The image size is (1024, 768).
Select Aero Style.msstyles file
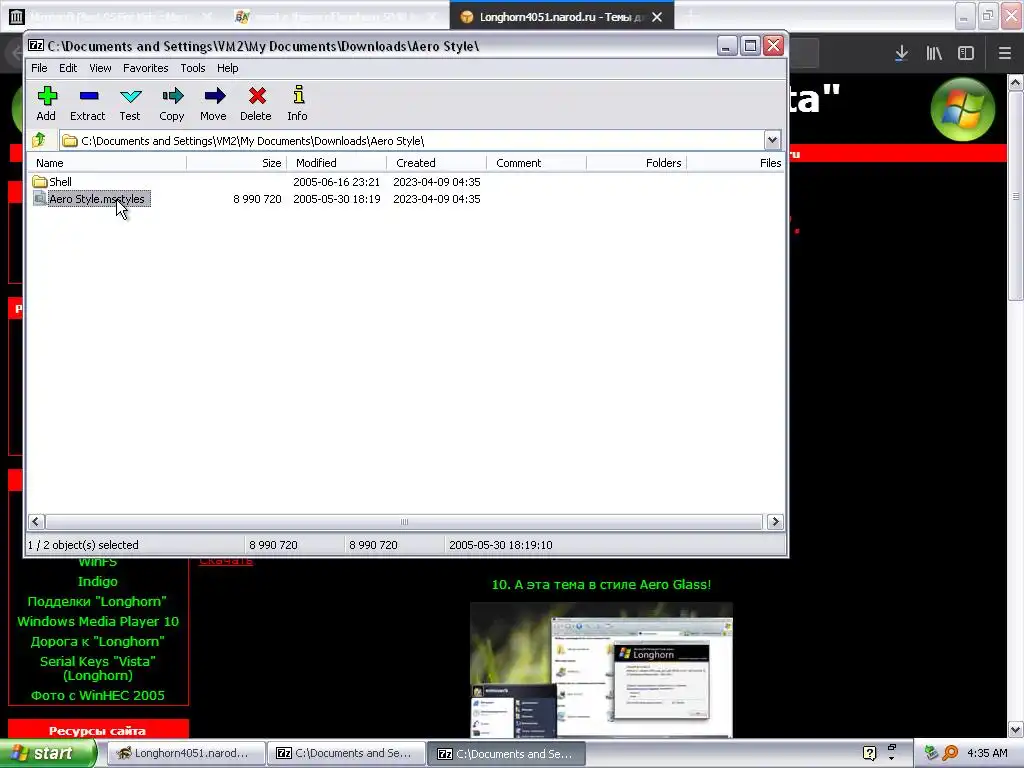[91, 199]
